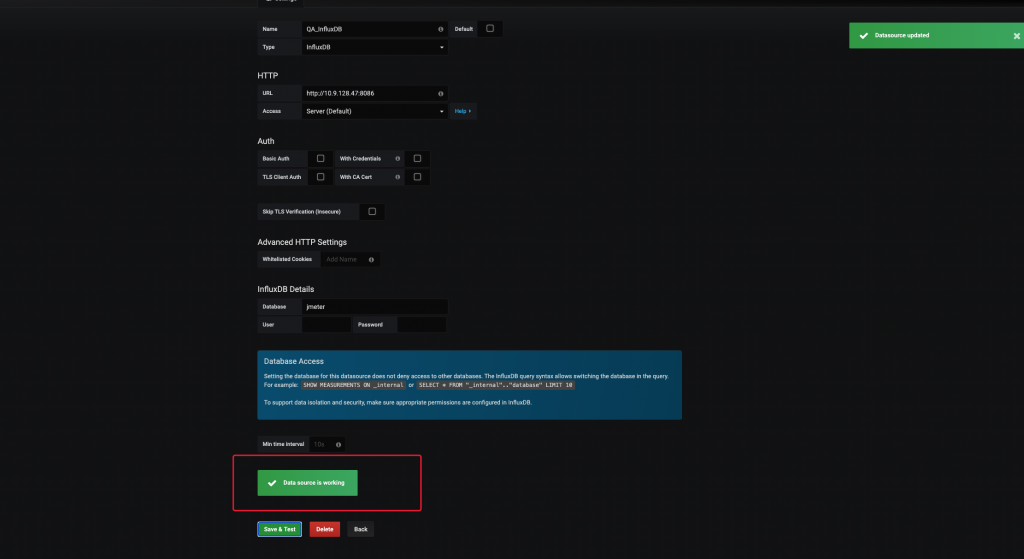
Task: Click the Database field containing jmeter
Action: click(375, 307)
